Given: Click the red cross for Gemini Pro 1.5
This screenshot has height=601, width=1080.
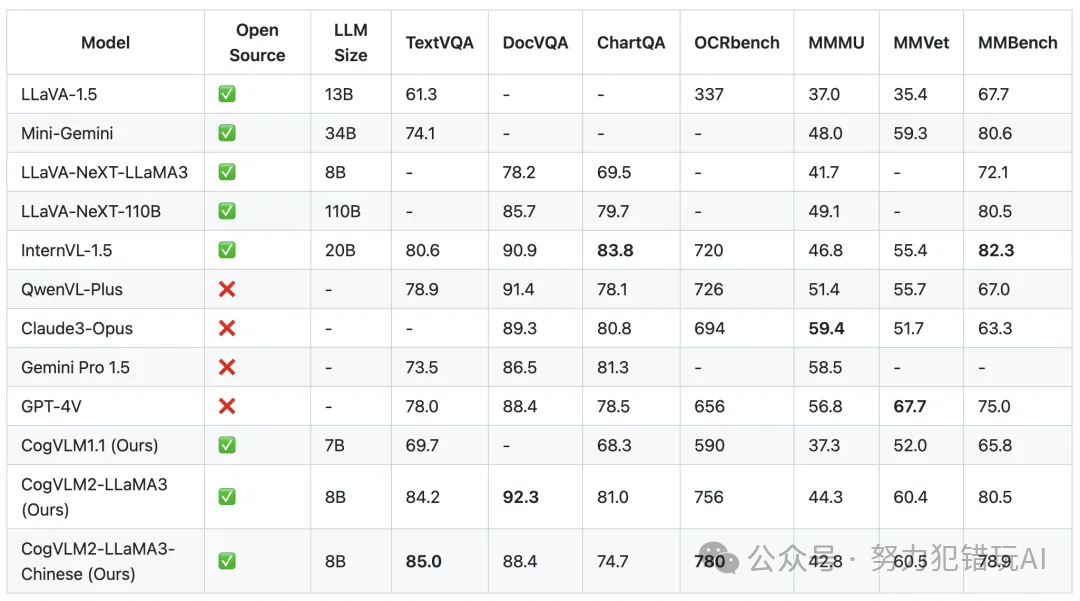Looking at the screenshot, I should (227, 368).
